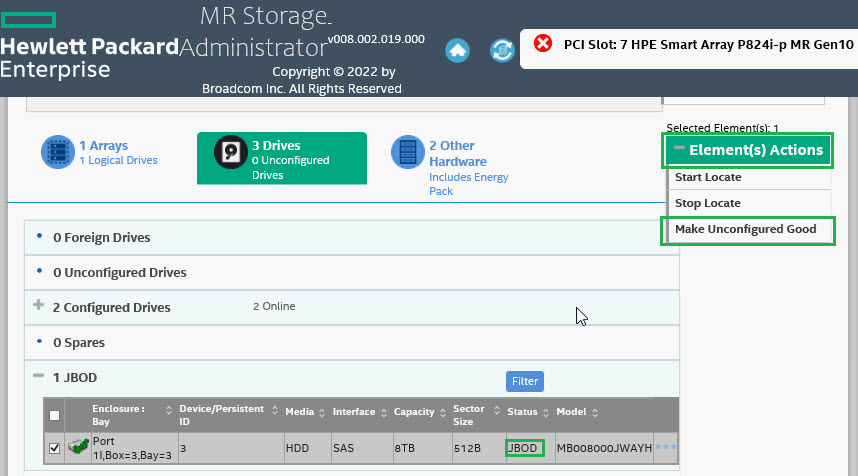
Task: Click the green JBOD drive icon in row
Action: coord(78,448)
